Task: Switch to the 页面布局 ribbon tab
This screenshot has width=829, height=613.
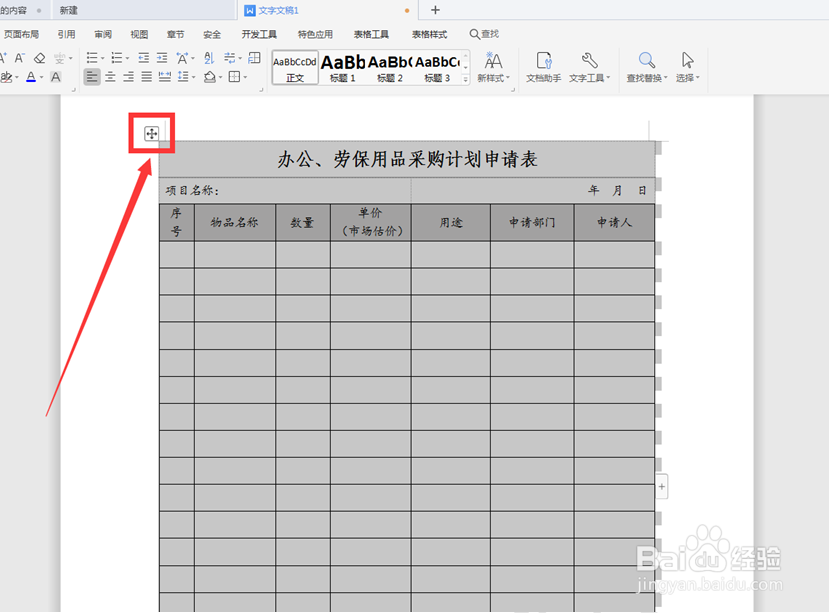Action: coord(22,33)
